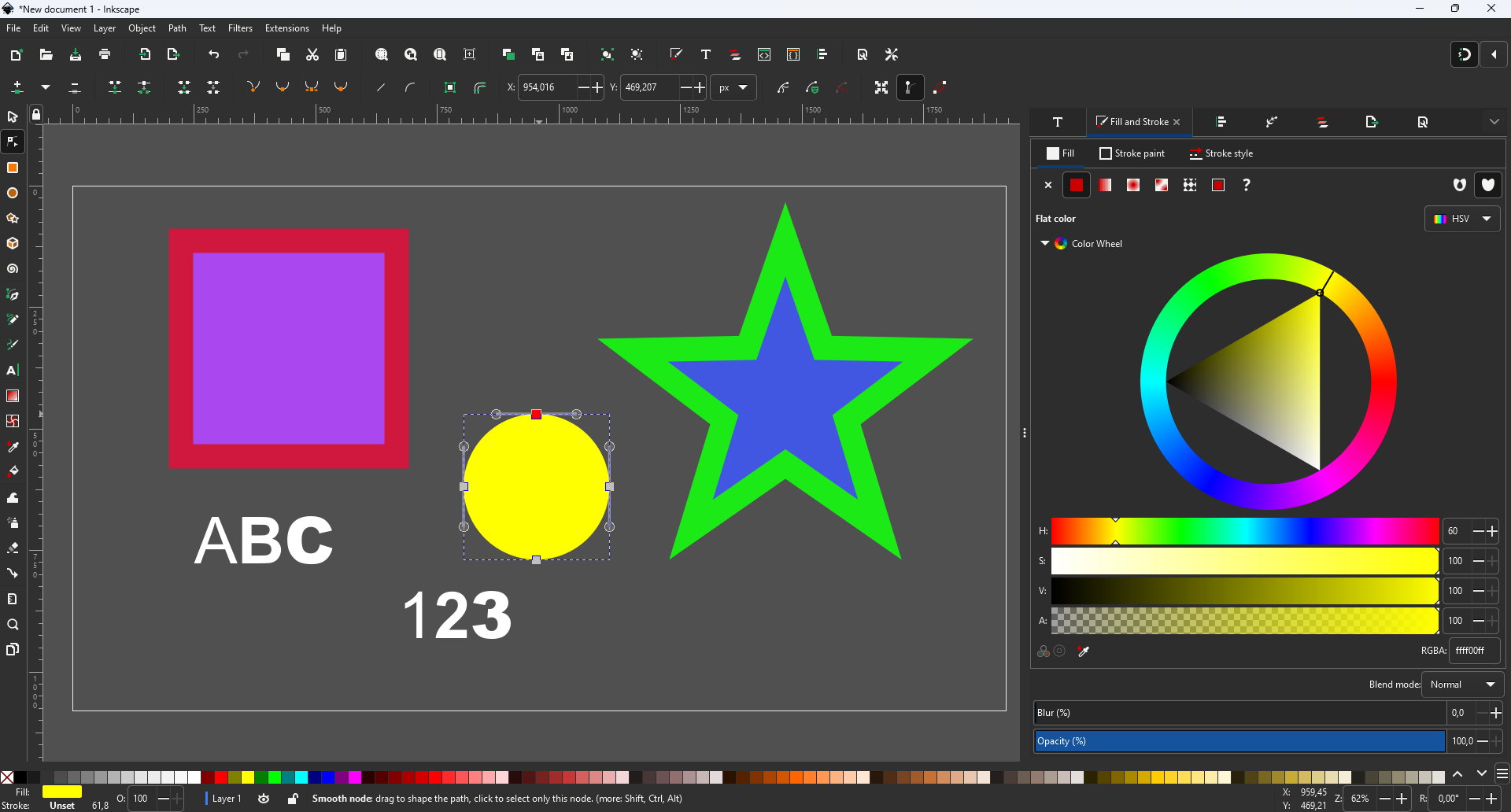Collapse the Color Wheel section
This screenshot has height=812, width=1511.
(1045, 243)
